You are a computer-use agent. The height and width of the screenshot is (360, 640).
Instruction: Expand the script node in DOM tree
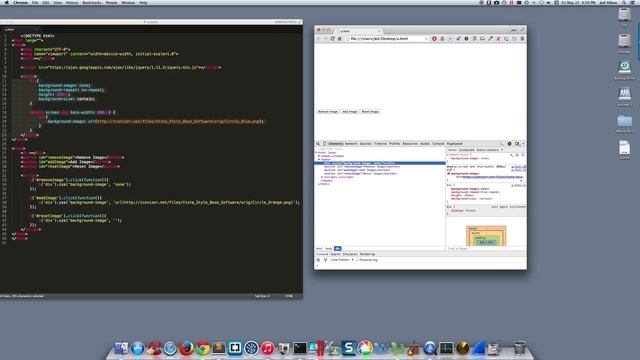322,177
